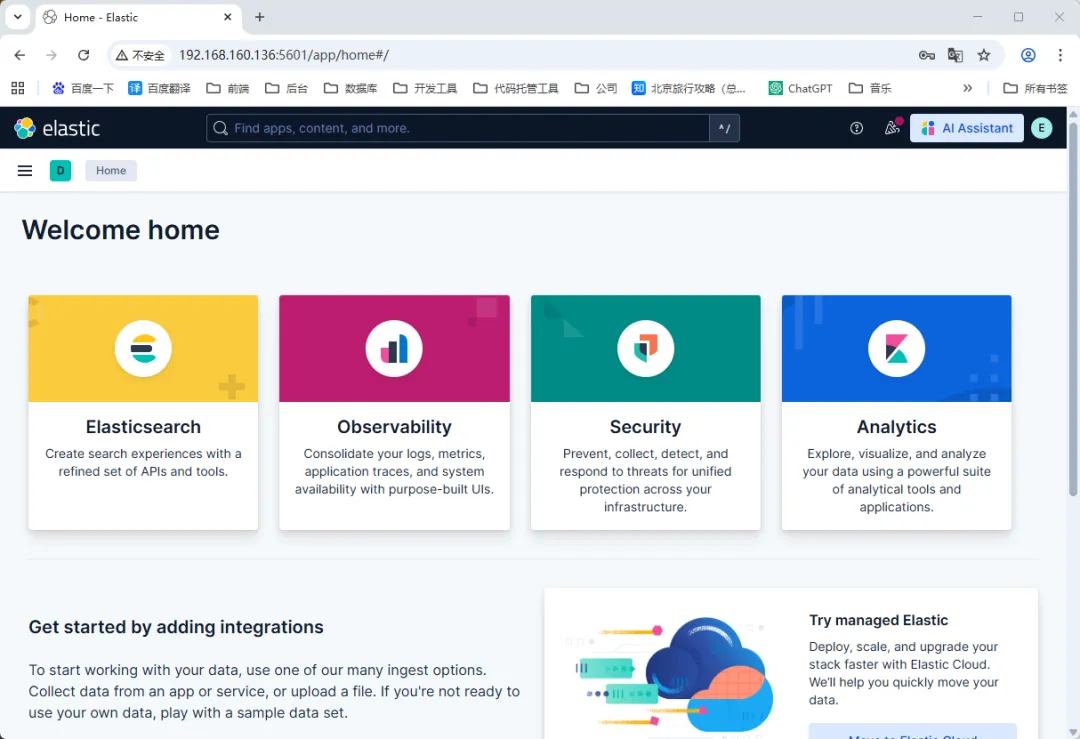
Task: Open the tab search dropdown arrow
Action: tap(18, 17)
